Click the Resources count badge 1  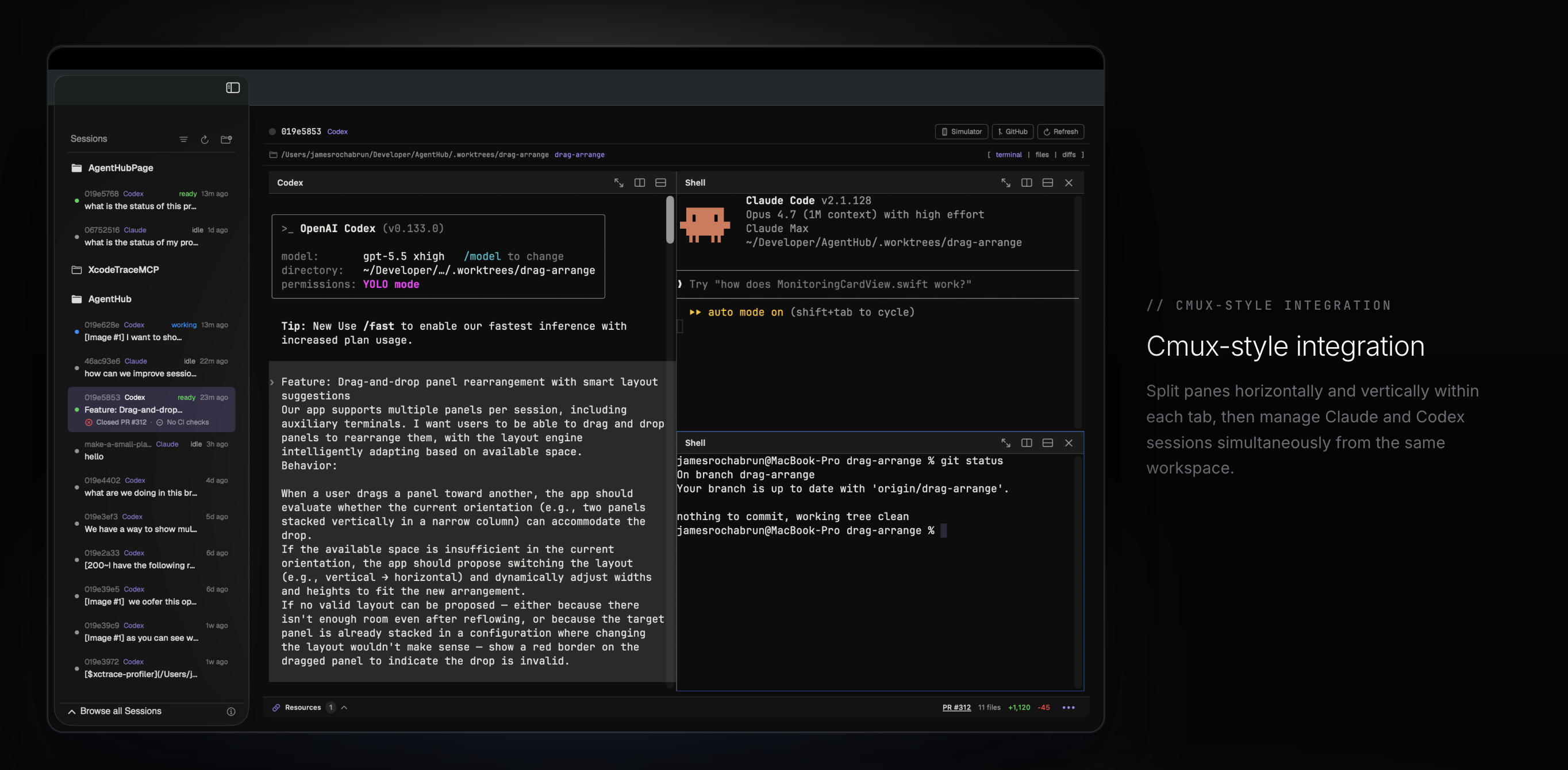coord(330,707)
